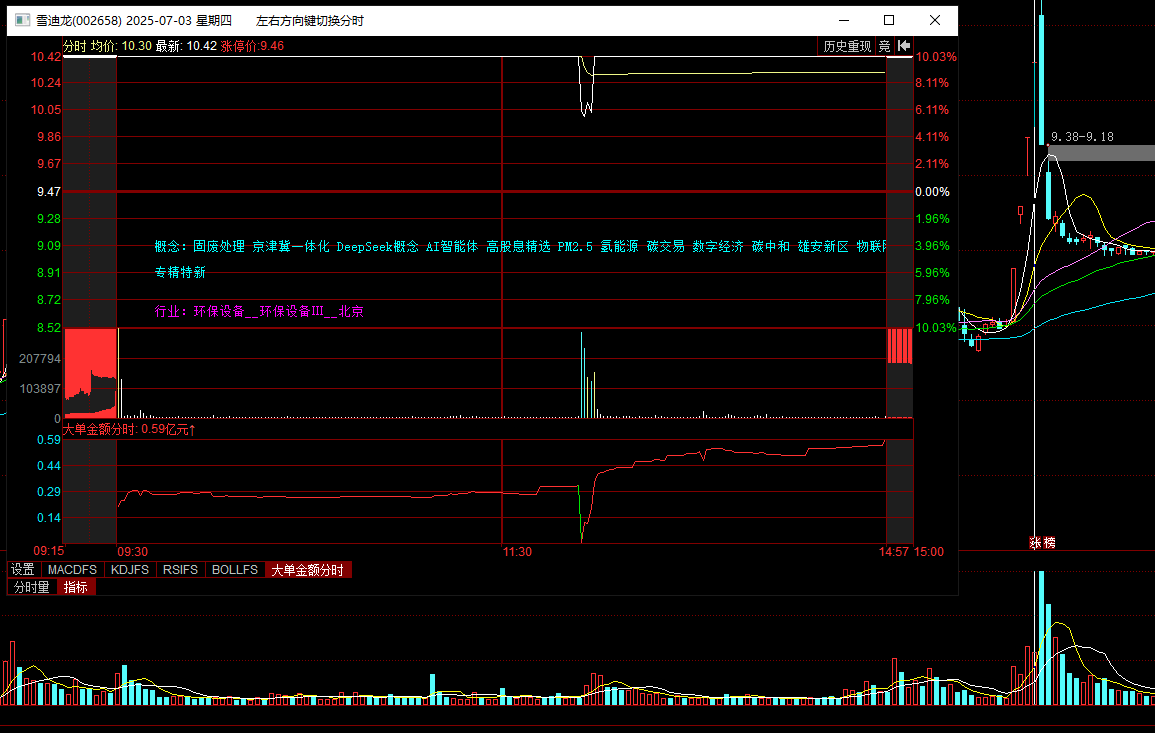The image size is (1155, 733).
Task: Click the 11:30 time axis label
Action: point(517,552)
